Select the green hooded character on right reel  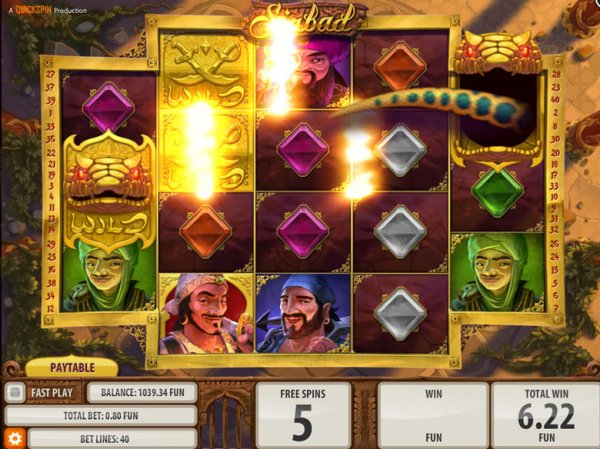497,272
